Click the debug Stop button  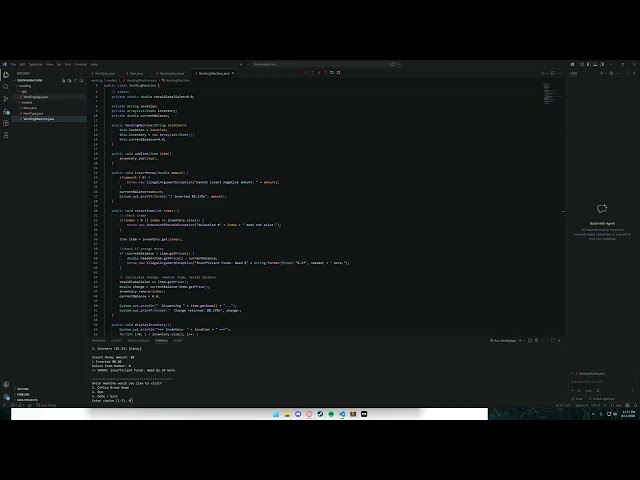click(x=338, y=73)
